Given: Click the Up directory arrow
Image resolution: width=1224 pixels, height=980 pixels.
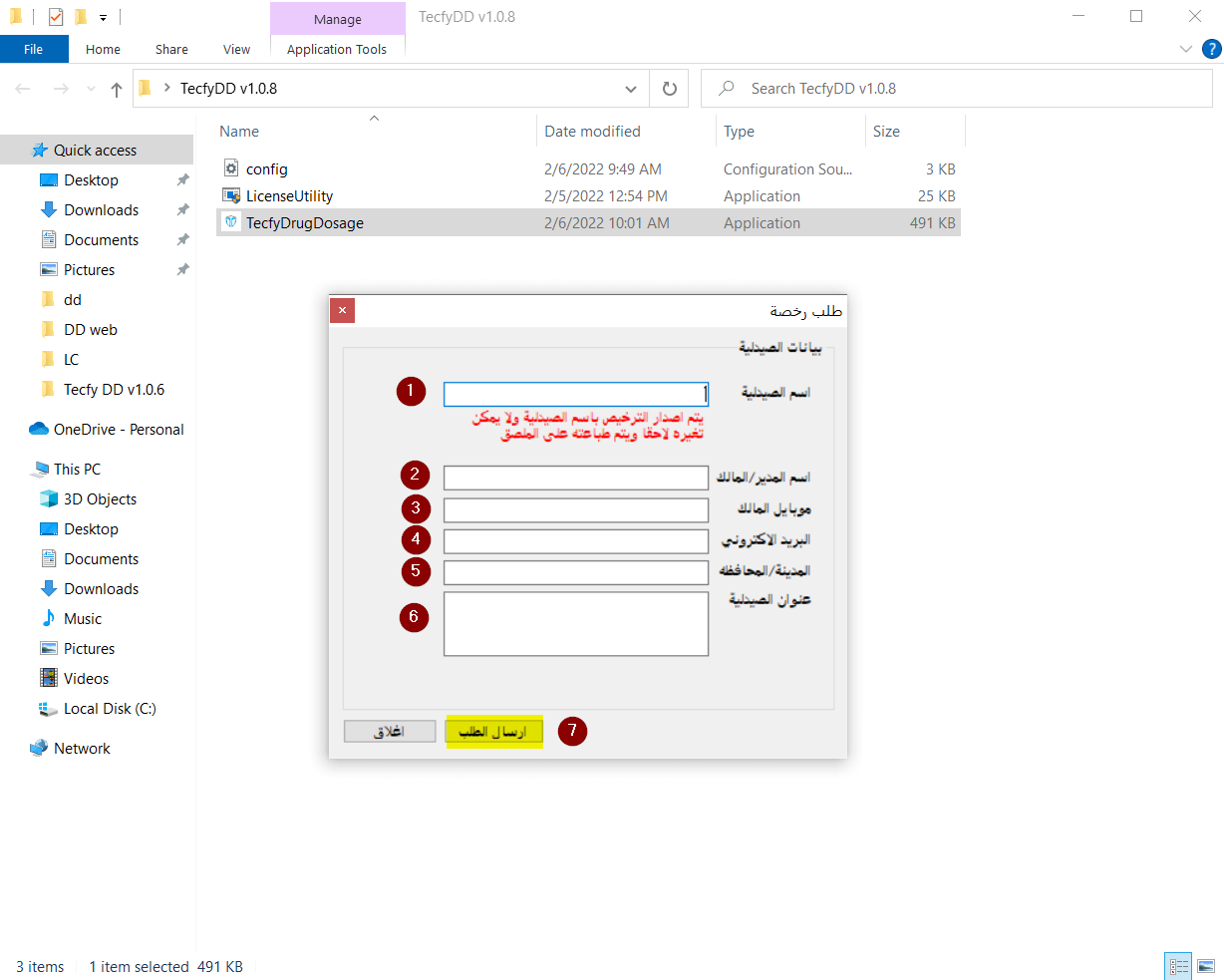Looking at the screenshot, I should pos(117,89).
